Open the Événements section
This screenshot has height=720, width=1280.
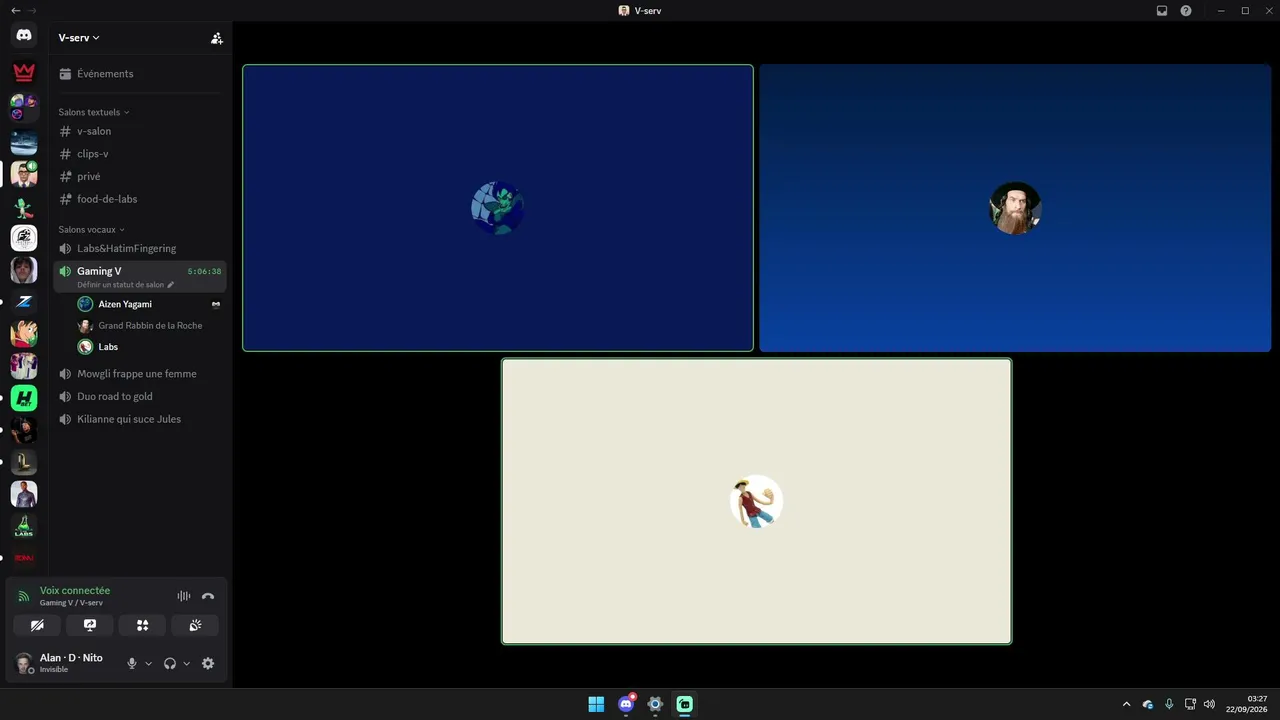tap(140, 74)
